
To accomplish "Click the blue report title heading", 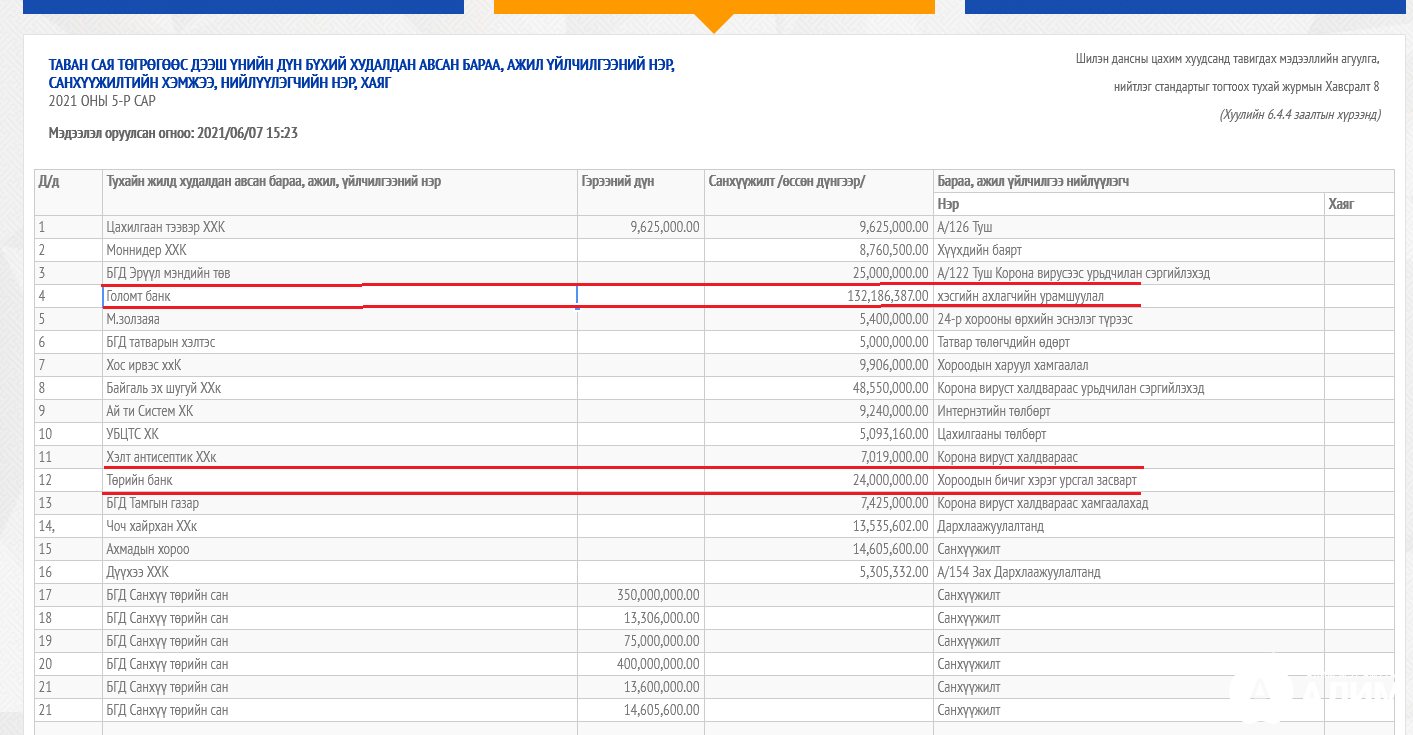I will pos(362,73).
